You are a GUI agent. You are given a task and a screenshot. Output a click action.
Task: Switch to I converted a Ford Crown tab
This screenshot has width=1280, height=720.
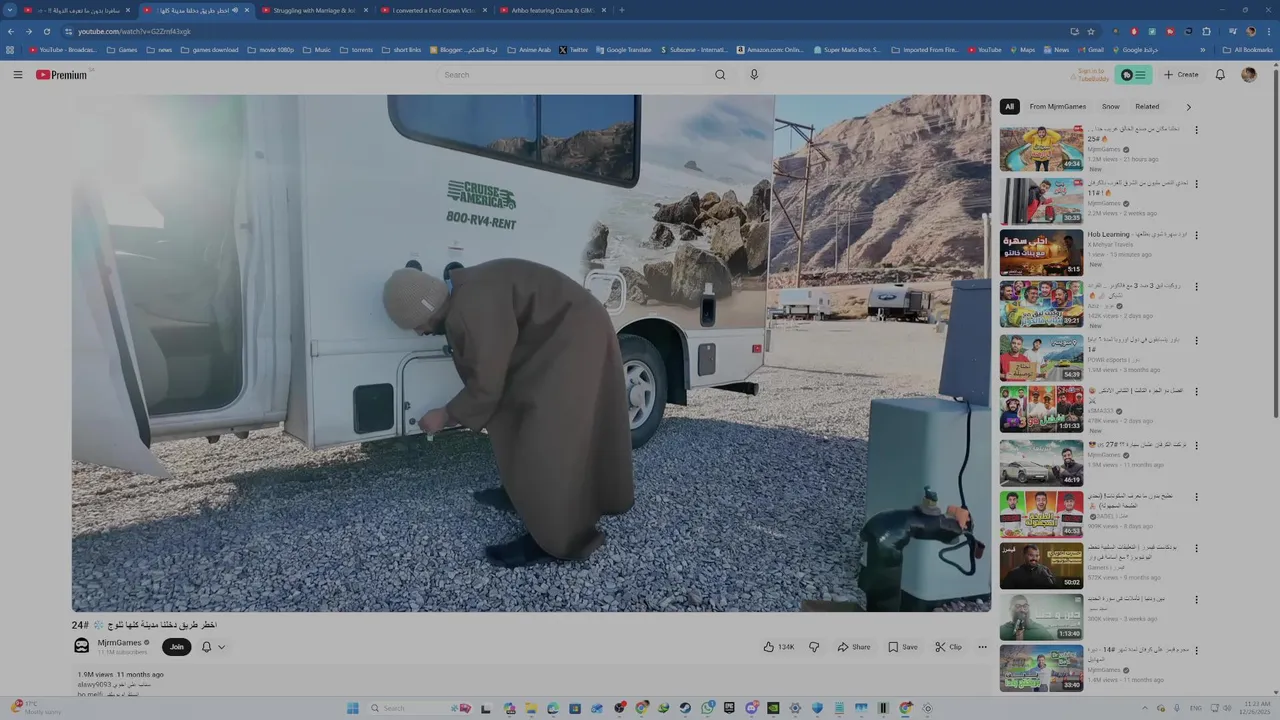coord(433,10)
